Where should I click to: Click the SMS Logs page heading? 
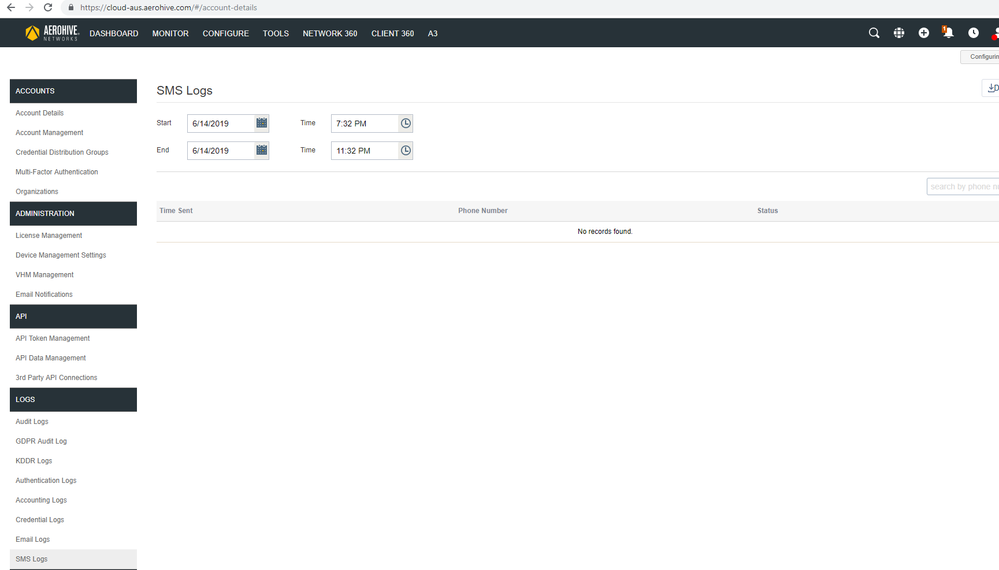tap(185, 90)
